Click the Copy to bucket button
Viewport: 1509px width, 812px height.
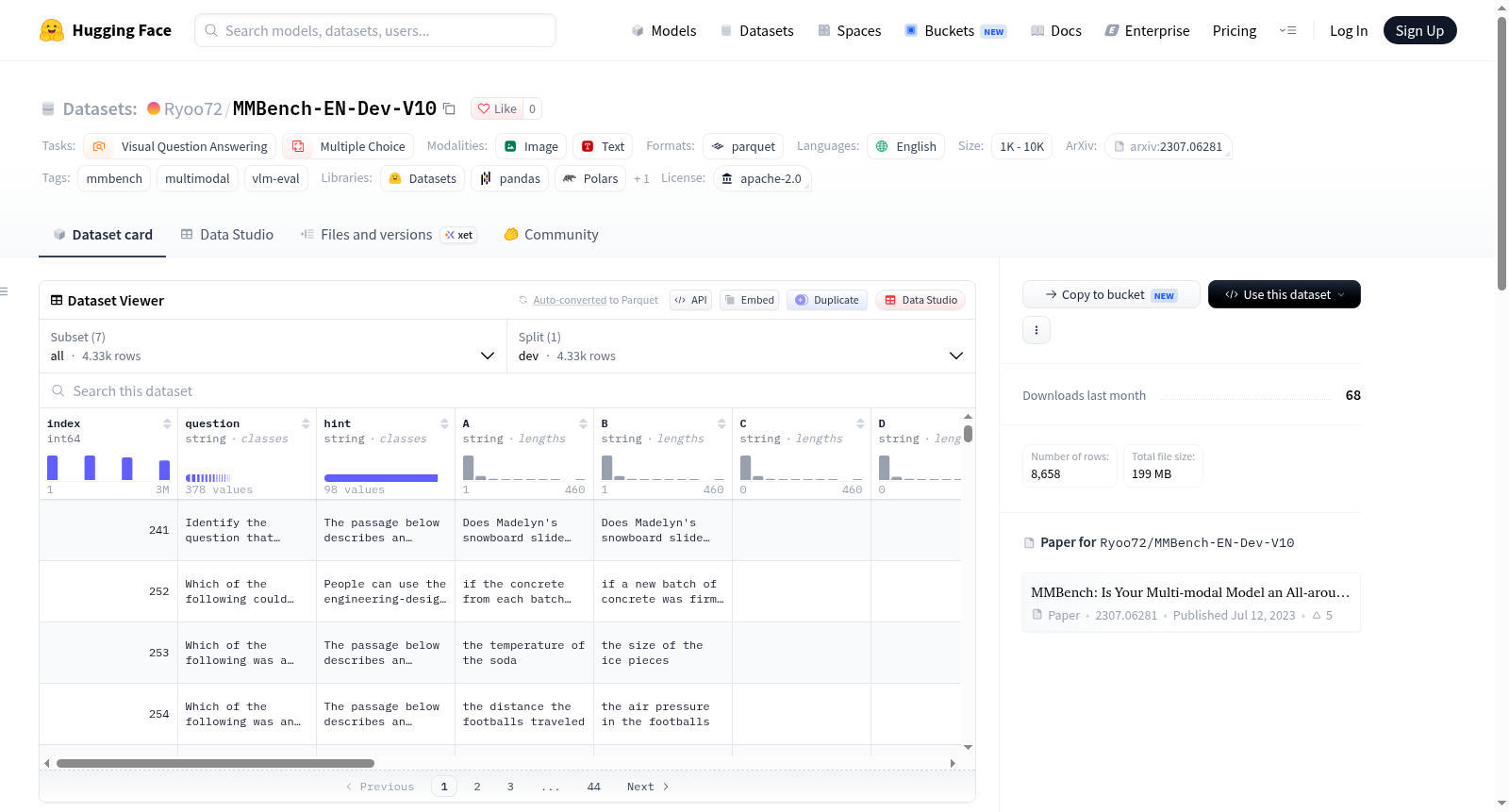click(1111, 294)
